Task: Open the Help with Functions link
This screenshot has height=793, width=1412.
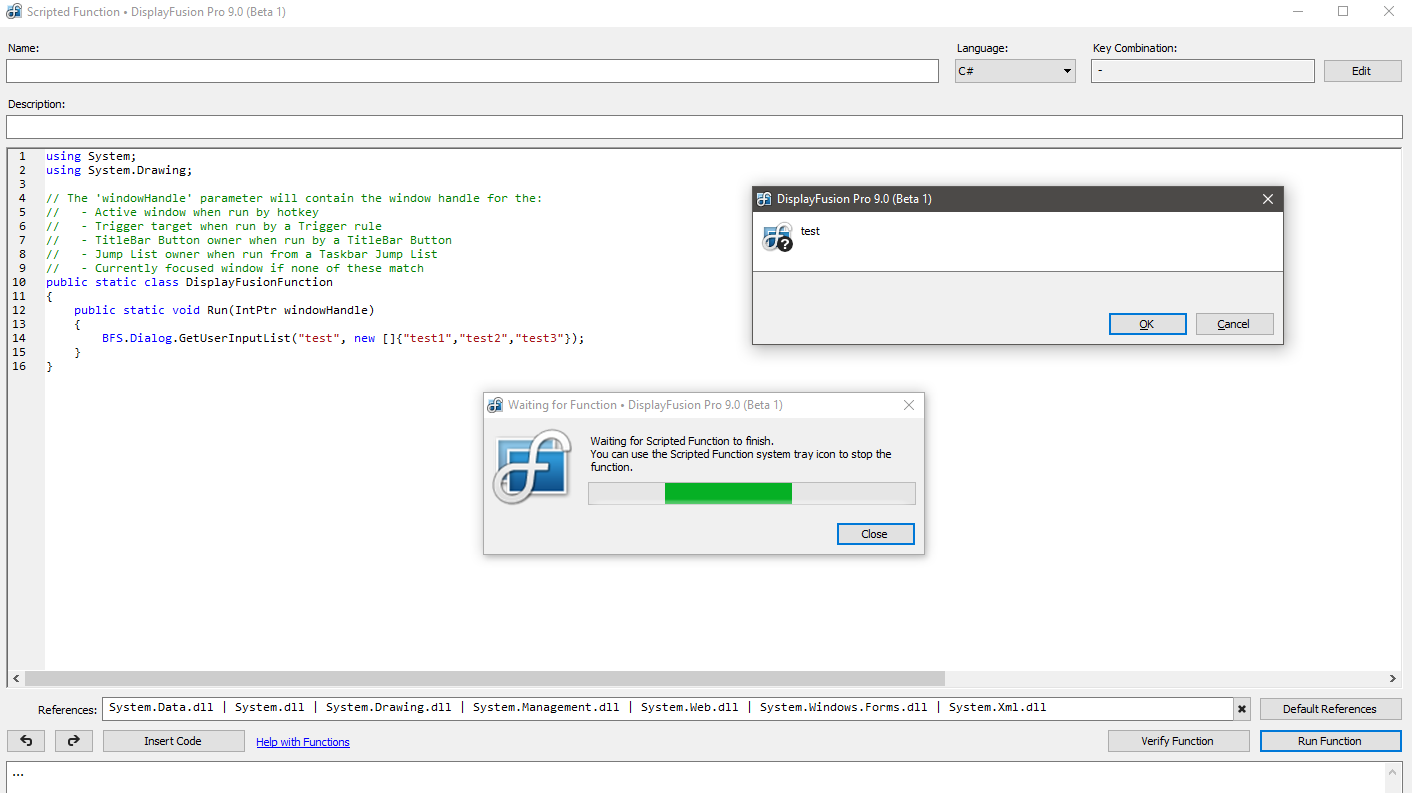Action: pos(303,742)
